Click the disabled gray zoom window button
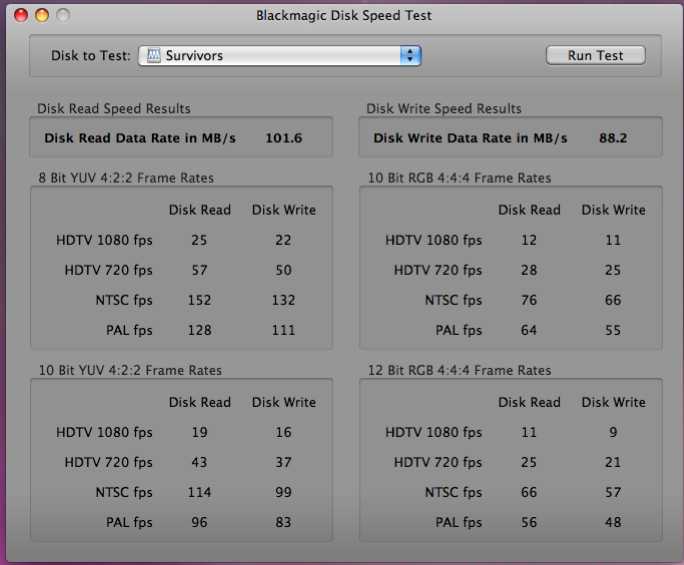Viewport: 684px width, 565px height. click(63, 15)
